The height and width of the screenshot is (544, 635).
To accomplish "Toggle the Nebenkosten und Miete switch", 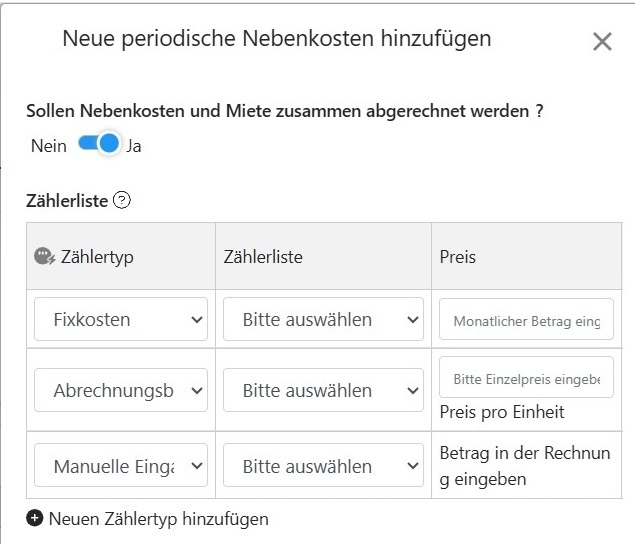I will pyautogui.click(x=99, y=145).
